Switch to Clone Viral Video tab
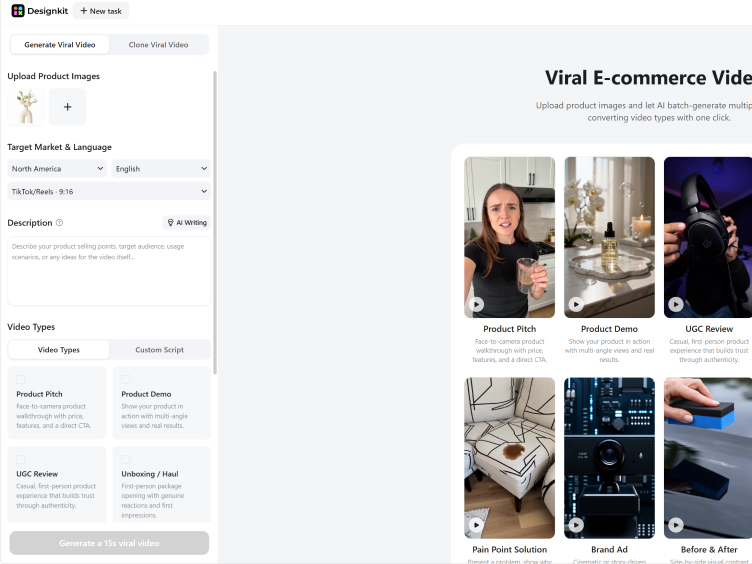 point(158,45)
